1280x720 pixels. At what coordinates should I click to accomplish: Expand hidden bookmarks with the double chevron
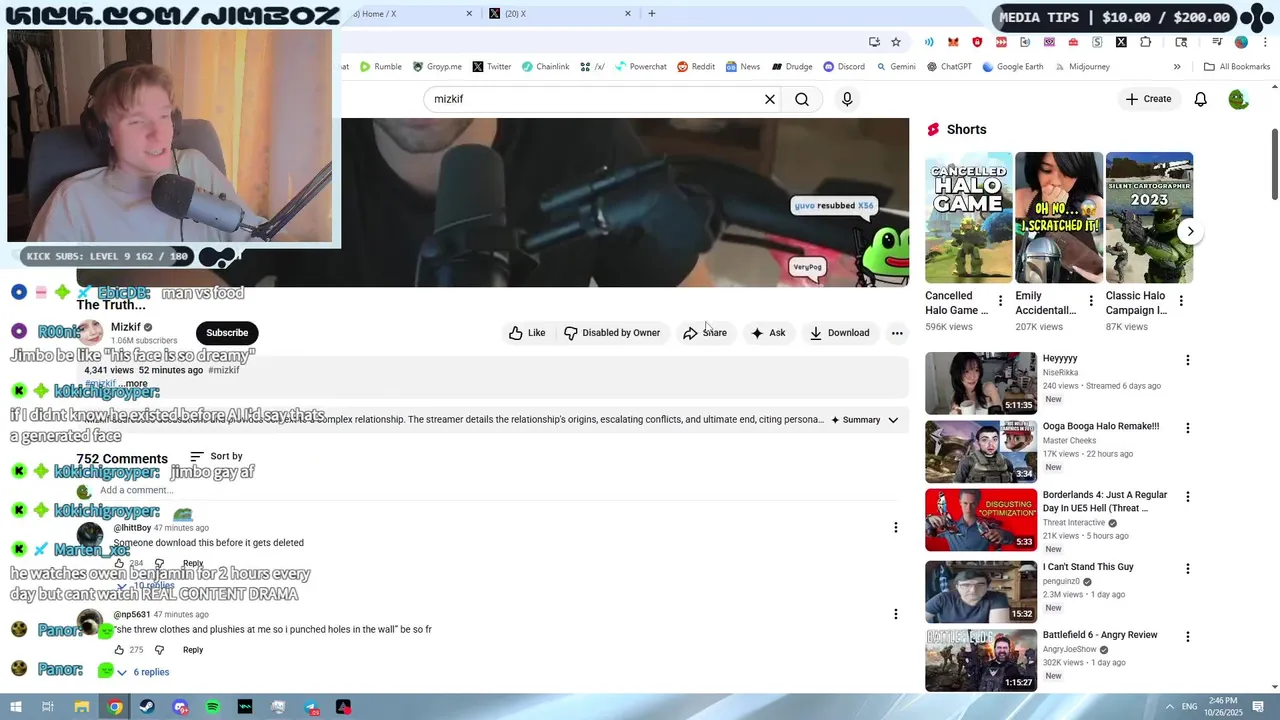[1177, 67]
